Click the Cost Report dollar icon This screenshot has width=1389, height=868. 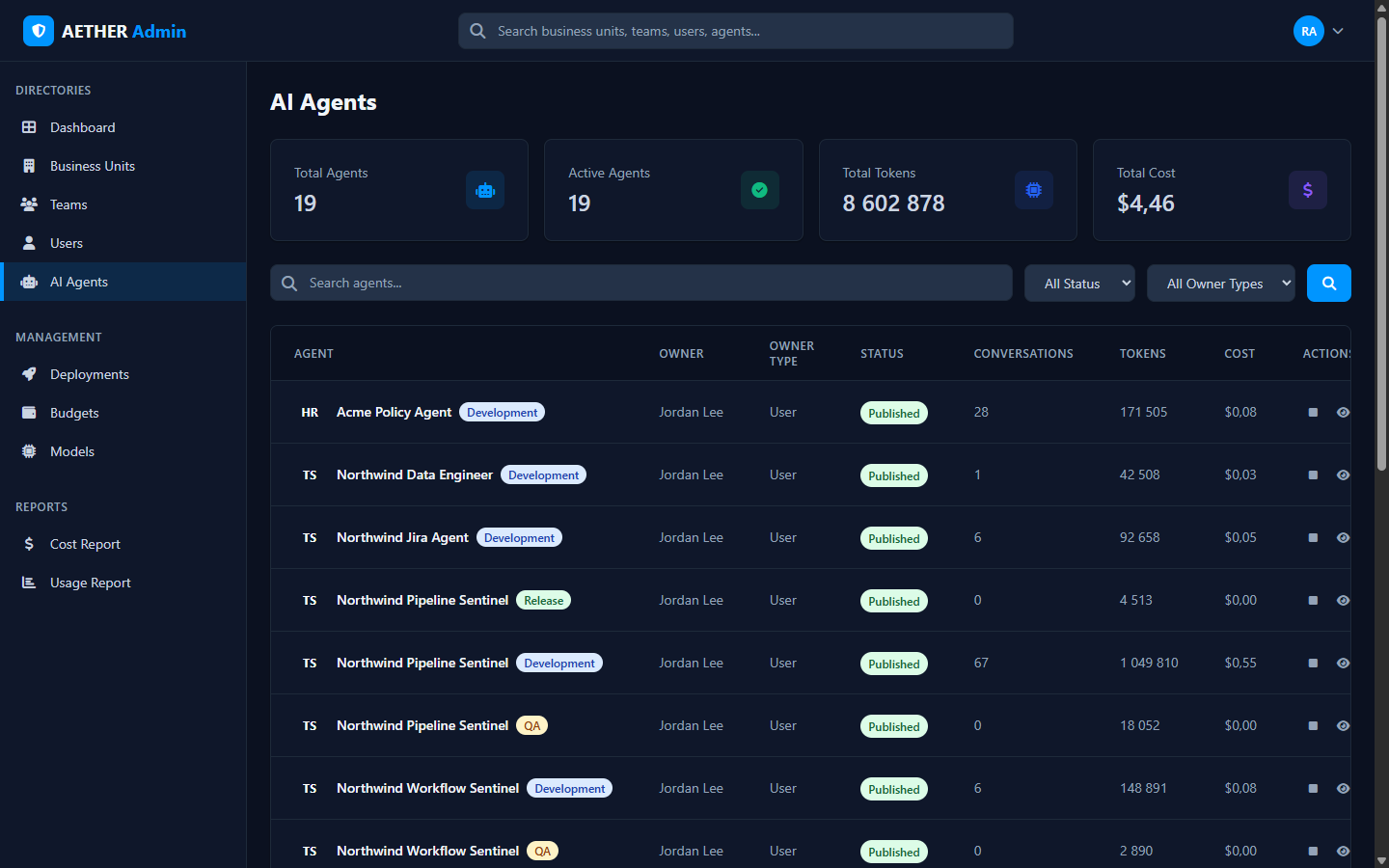click(x=29, y=544)
